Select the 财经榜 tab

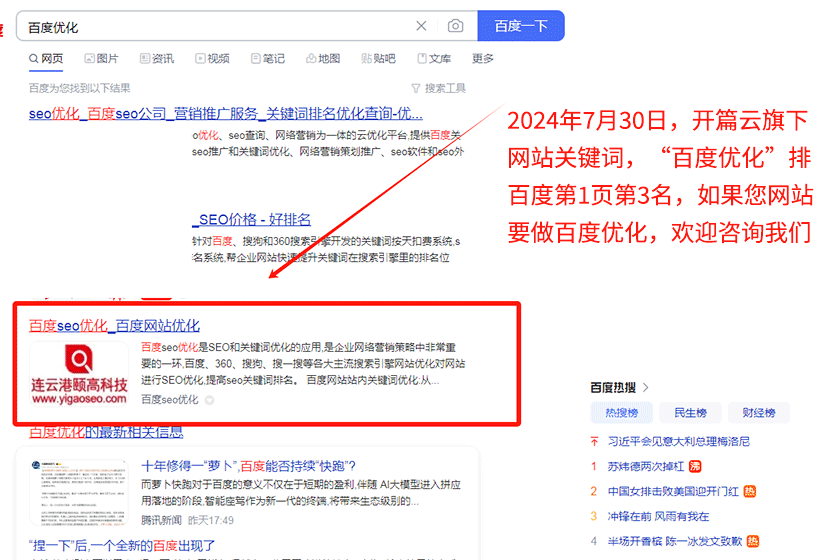(759, 413)
